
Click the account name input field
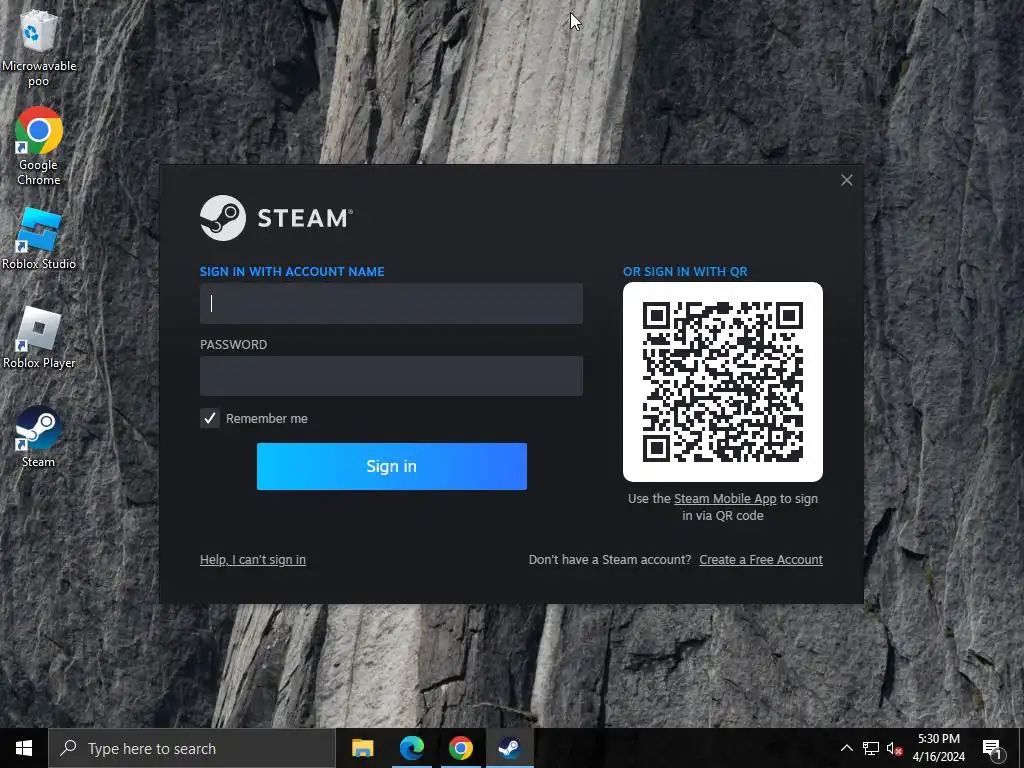click(391, 304)
